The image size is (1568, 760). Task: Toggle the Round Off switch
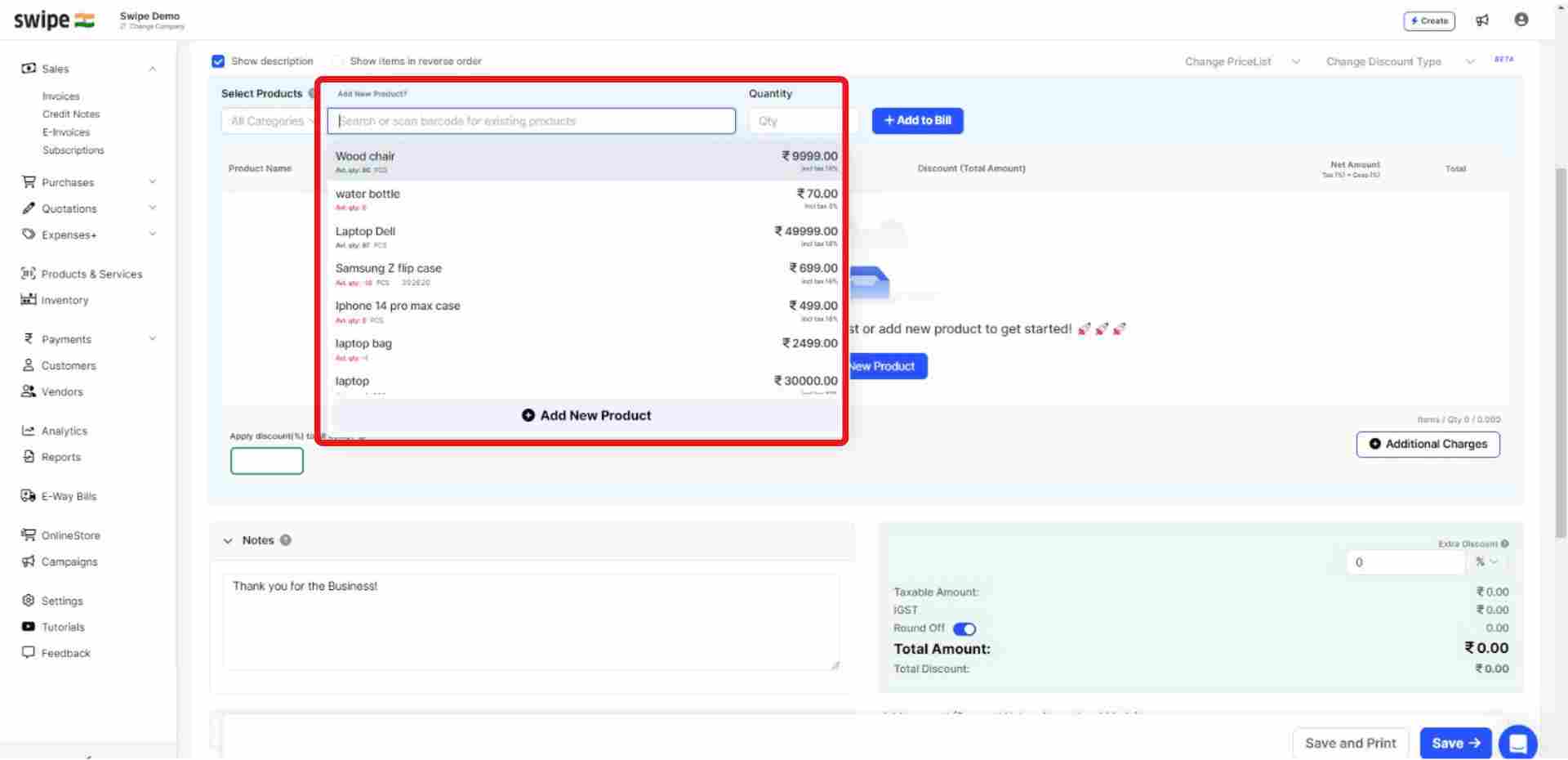964,628
